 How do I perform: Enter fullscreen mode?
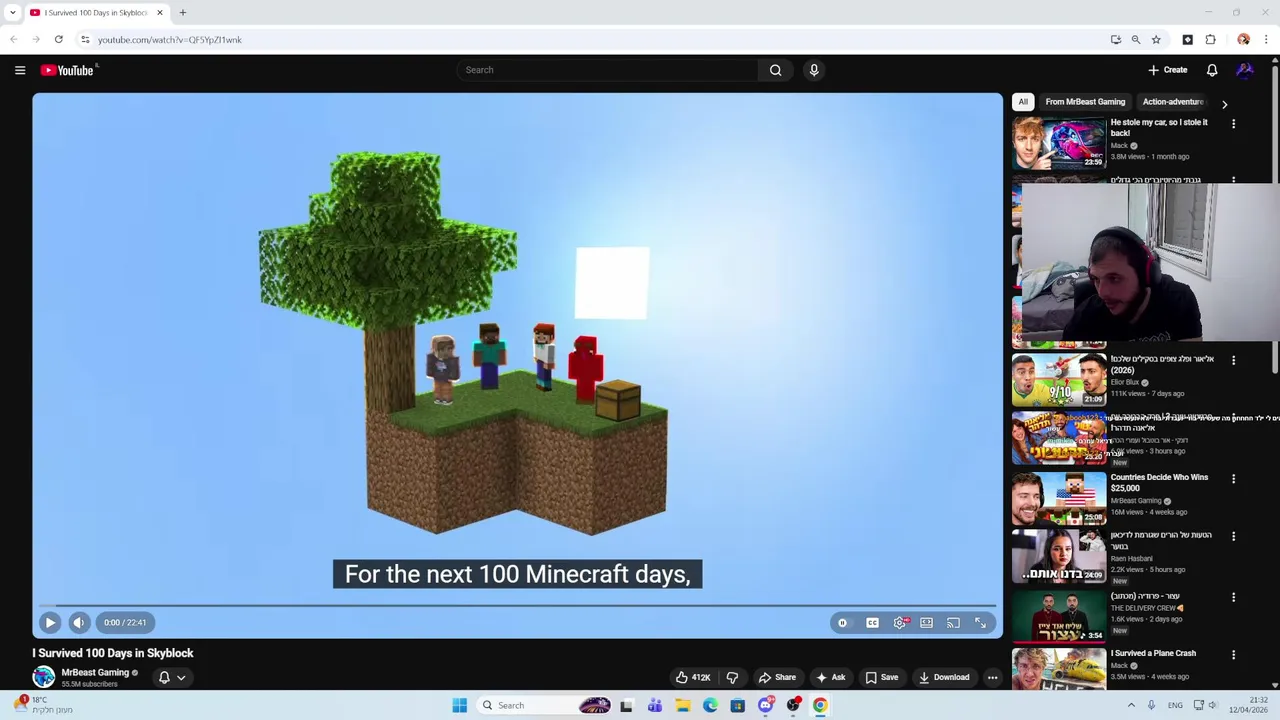click(981, 623)
